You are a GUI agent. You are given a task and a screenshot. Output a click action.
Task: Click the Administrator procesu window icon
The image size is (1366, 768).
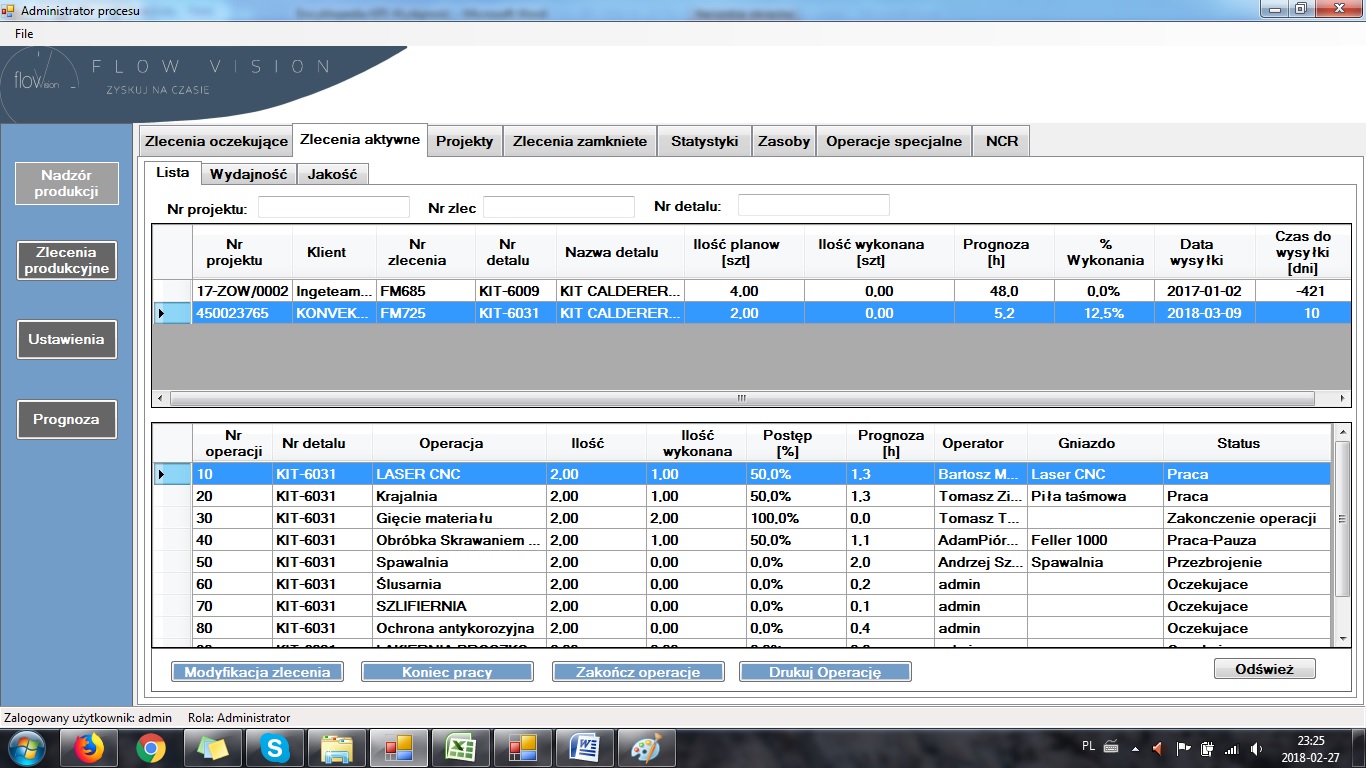click(9, 11)
